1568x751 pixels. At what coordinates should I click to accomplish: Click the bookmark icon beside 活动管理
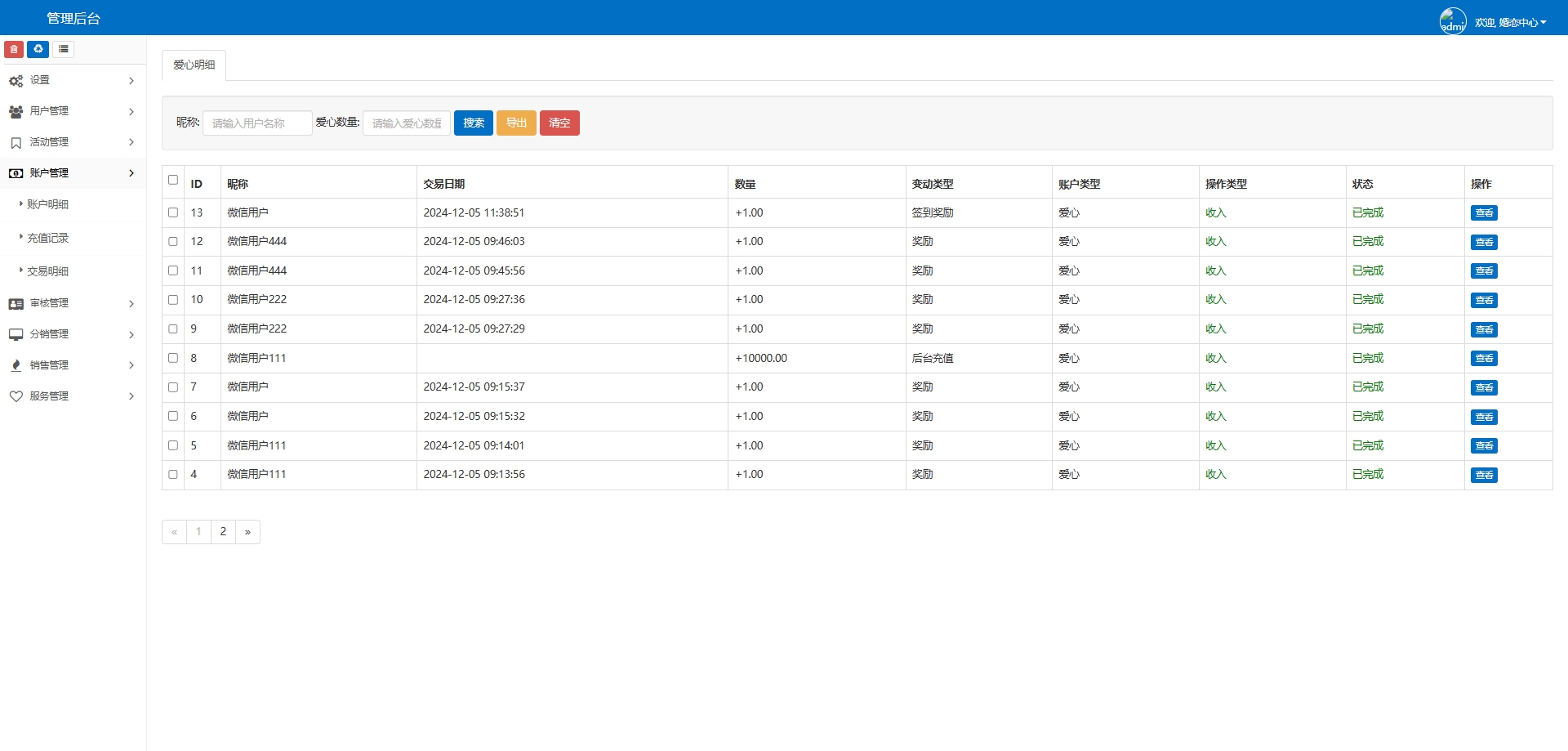coord(16,142)
